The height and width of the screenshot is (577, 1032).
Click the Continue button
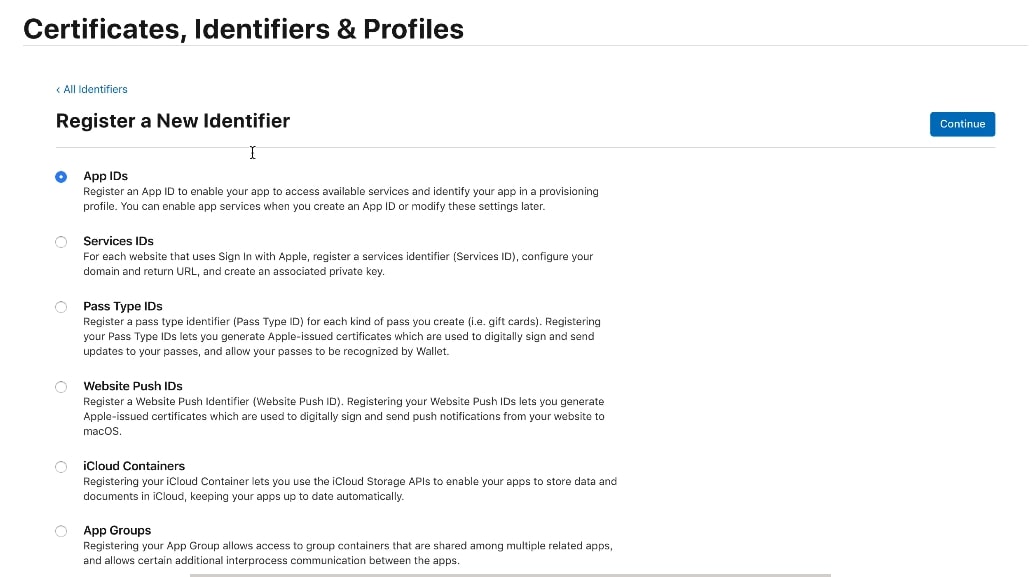point(962,124)
